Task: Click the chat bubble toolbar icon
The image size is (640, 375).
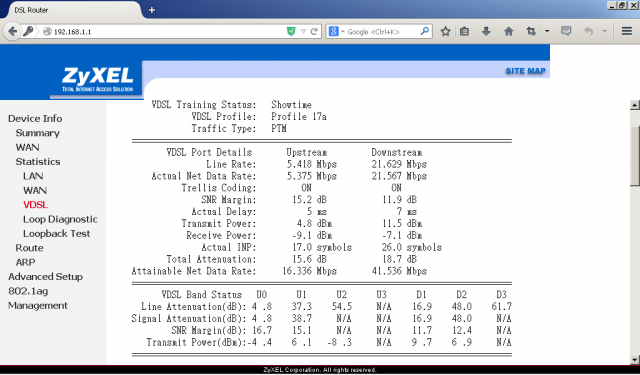Action: [x=566, y=31]
